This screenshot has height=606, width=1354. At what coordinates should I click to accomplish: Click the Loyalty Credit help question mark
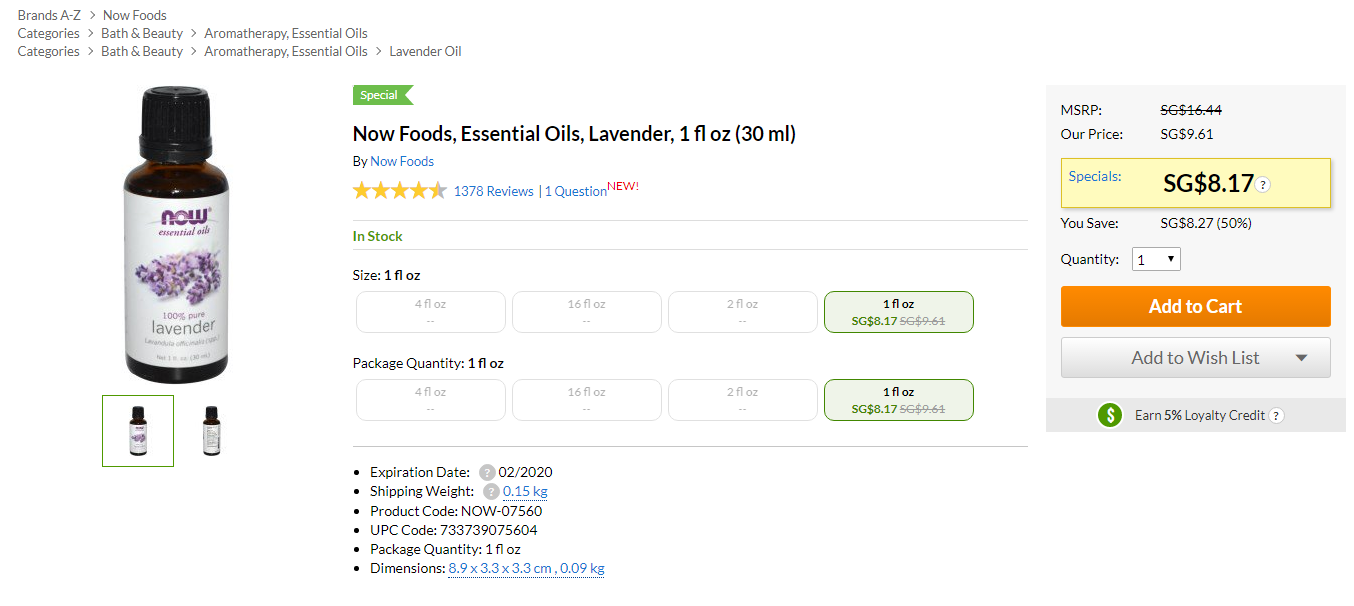click(x=1276, y=416)
